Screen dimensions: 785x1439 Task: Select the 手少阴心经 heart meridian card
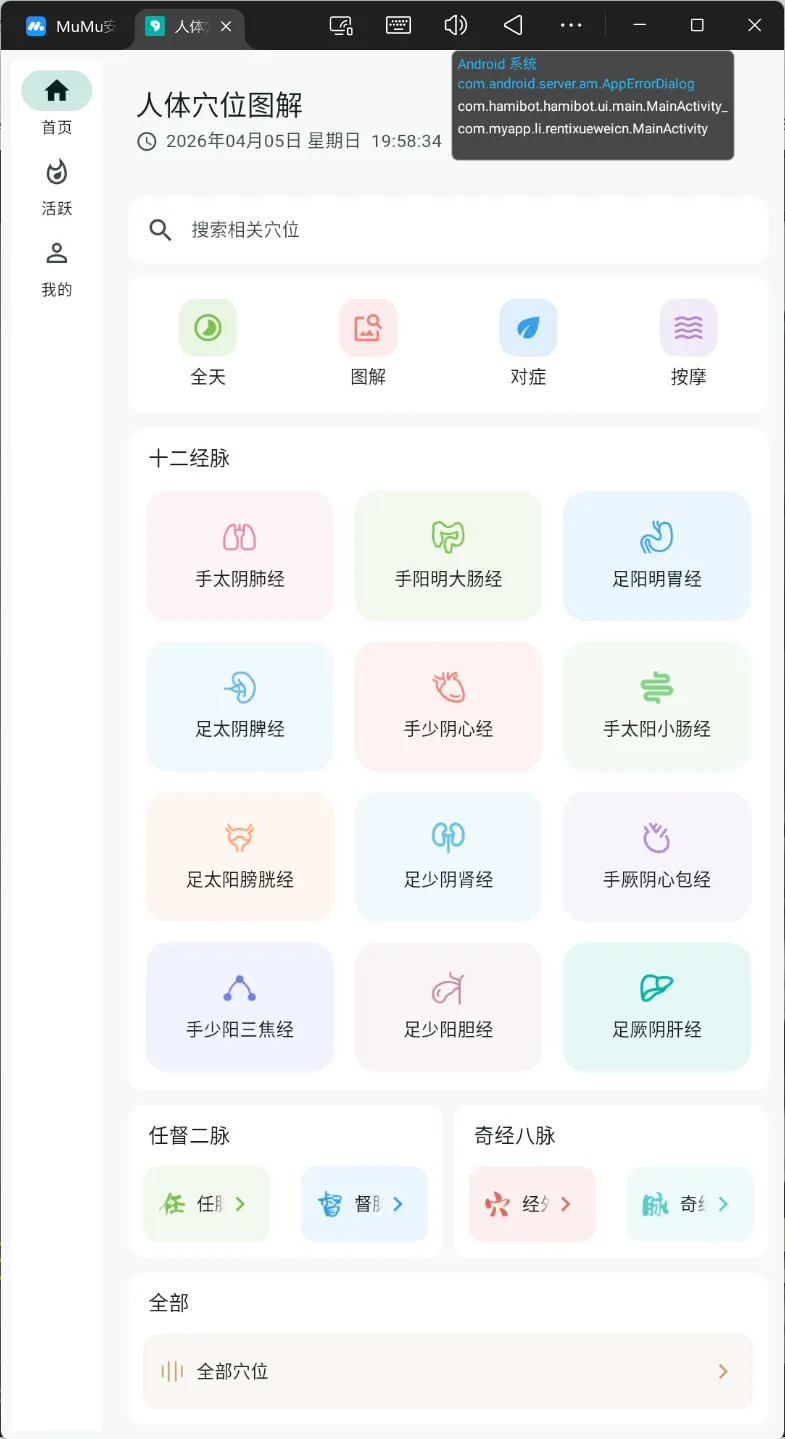pos(448,706)
